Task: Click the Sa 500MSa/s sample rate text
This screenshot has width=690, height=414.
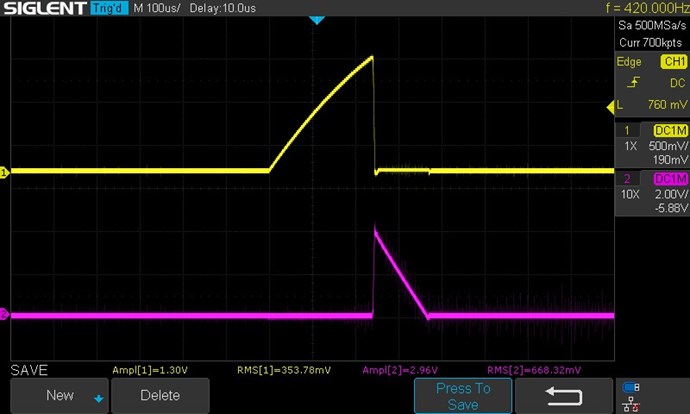Action: click(652, 26)
